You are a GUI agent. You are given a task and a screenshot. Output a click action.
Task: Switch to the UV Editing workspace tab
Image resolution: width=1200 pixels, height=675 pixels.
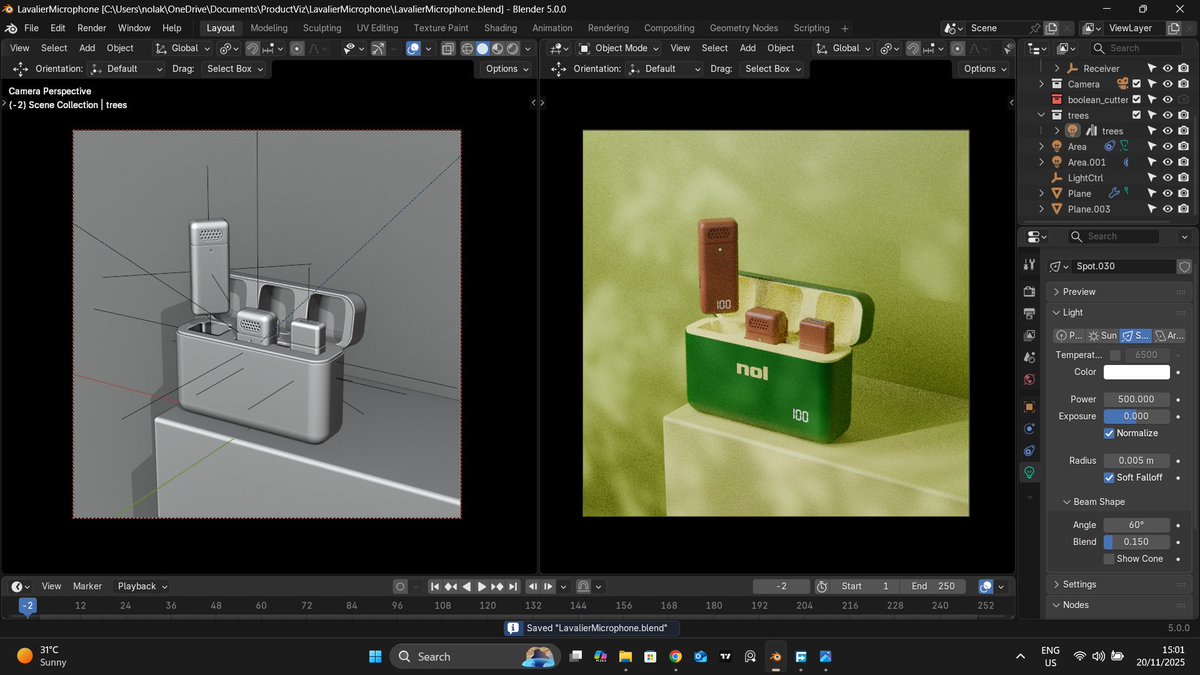click(377, 28)
